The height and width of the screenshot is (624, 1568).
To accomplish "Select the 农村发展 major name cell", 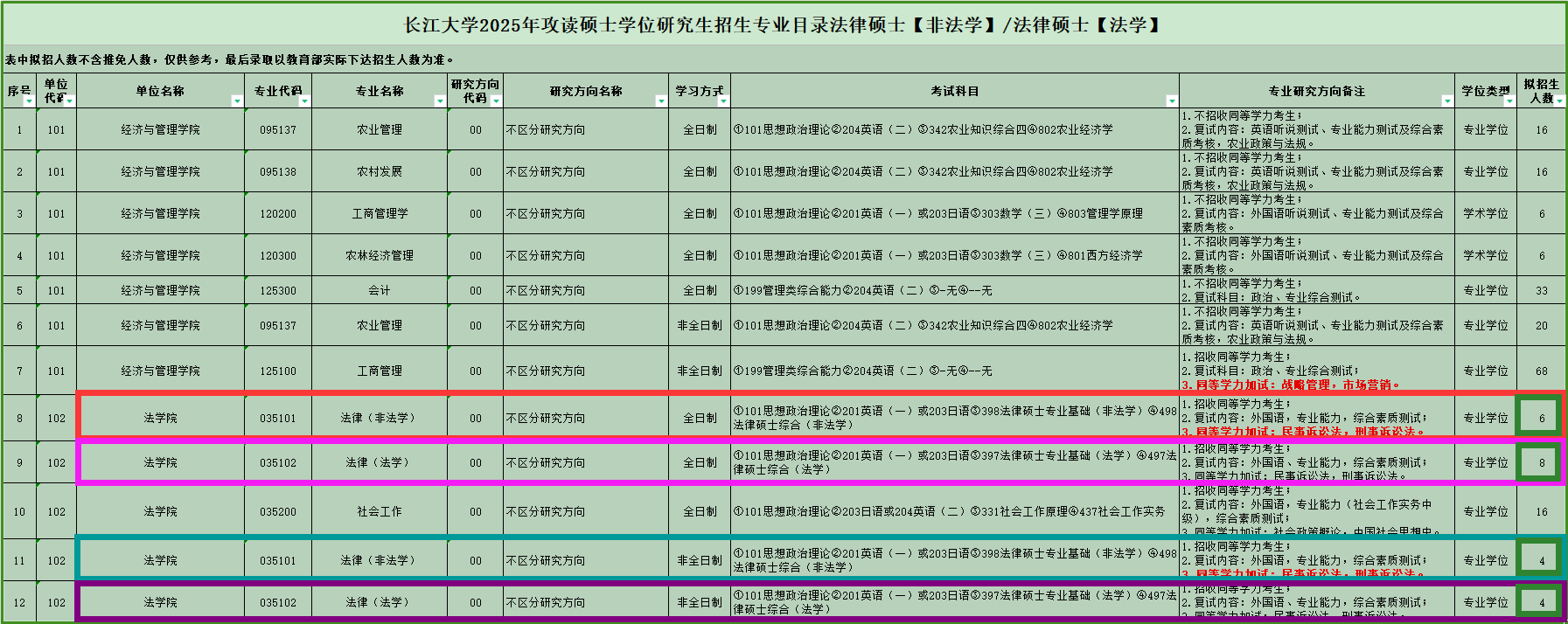I will tap(380, 171).
